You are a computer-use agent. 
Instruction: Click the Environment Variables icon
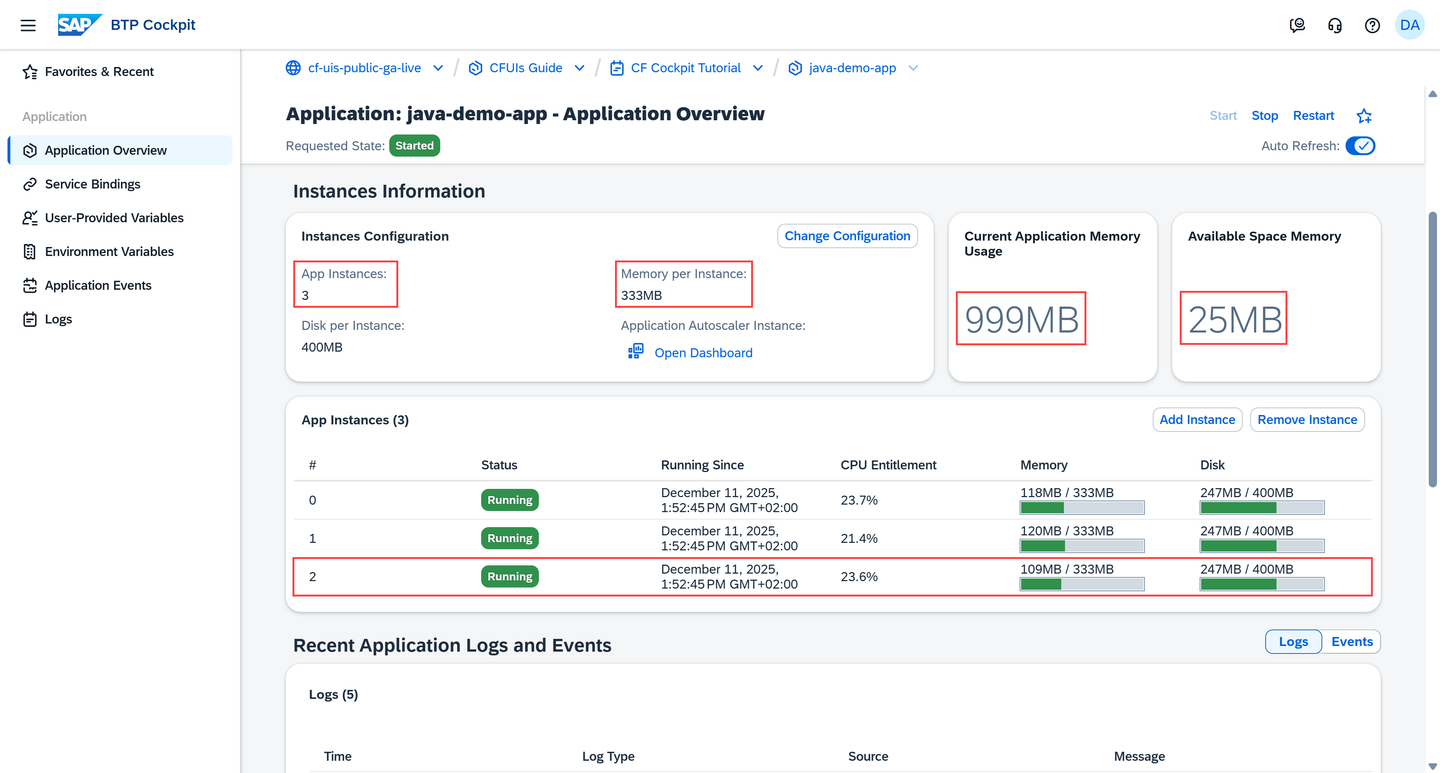29,252
